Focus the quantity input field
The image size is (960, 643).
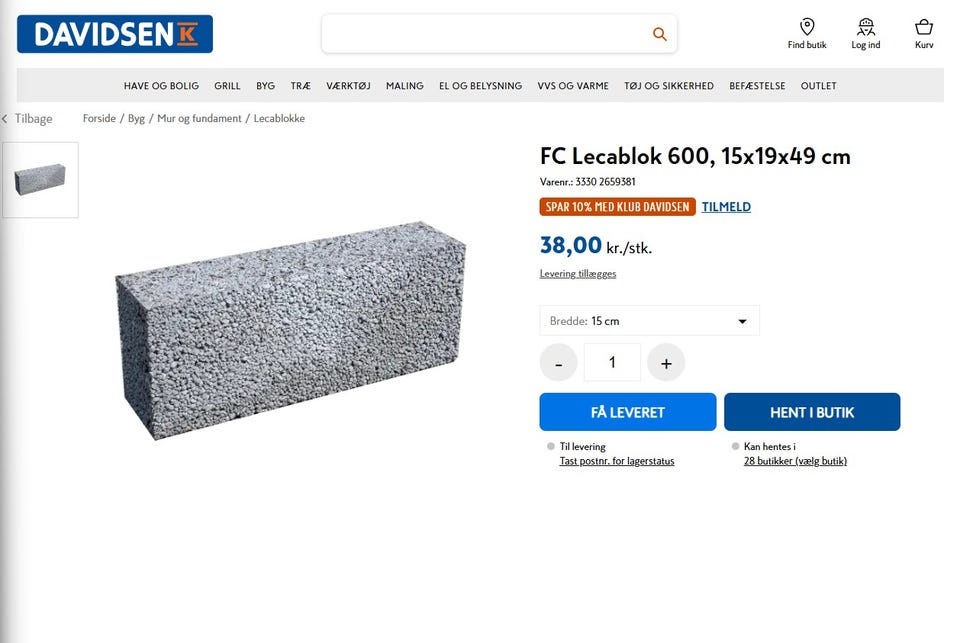click(x=612, y=363)
